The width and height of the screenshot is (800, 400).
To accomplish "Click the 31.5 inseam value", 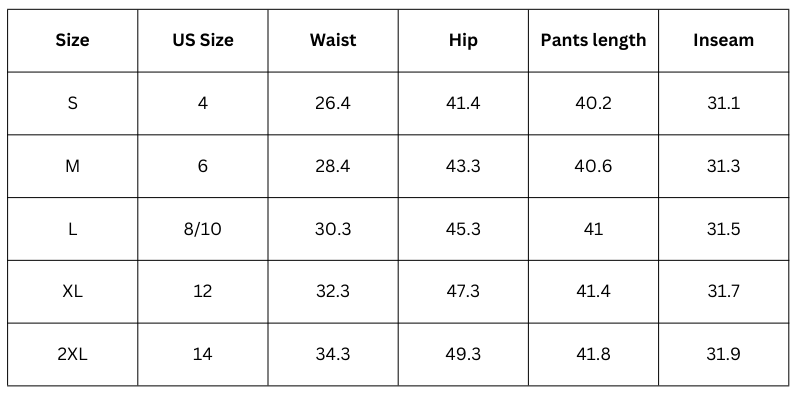I will click(723, 229).
